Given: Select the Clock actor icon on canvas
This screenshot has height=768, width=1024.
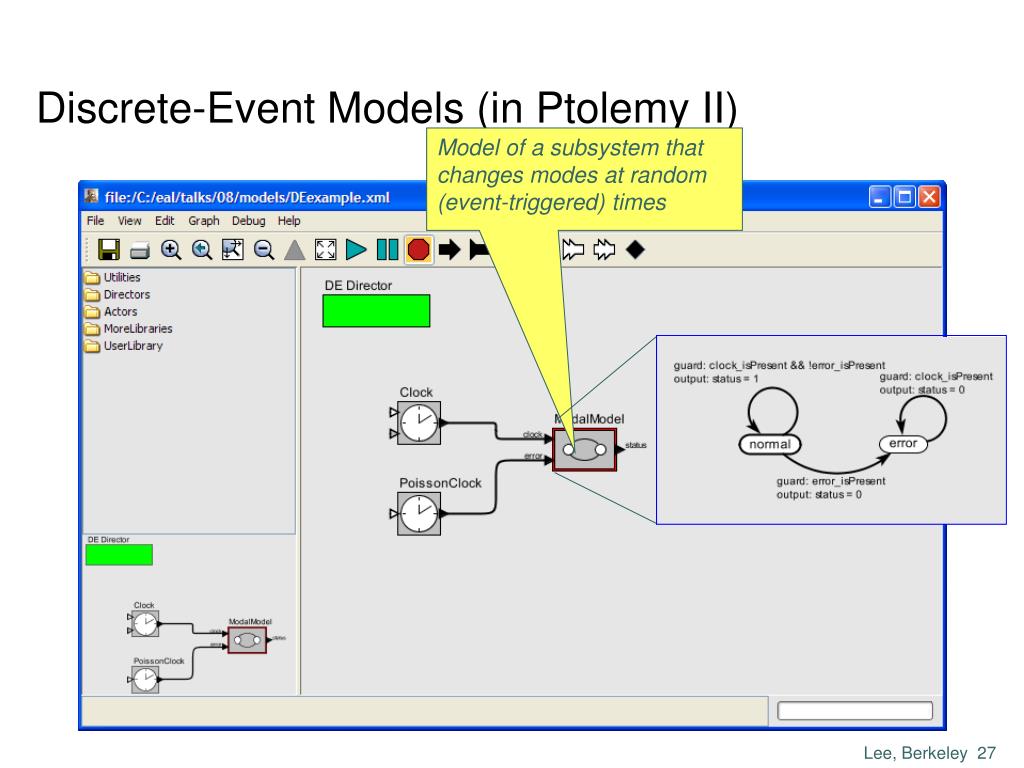Looking at the screenshot, I should [x=419, y=423].
